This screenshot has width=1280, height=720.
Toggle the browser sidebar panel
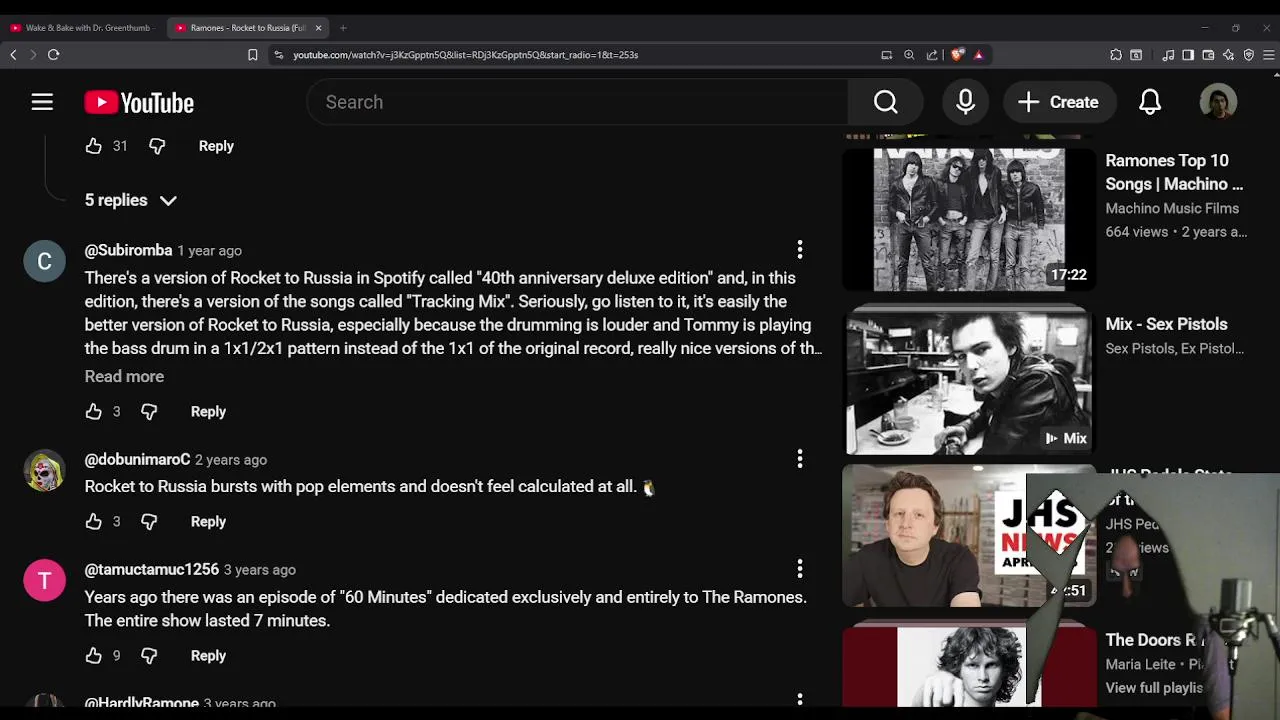(x=1188, y=55)
